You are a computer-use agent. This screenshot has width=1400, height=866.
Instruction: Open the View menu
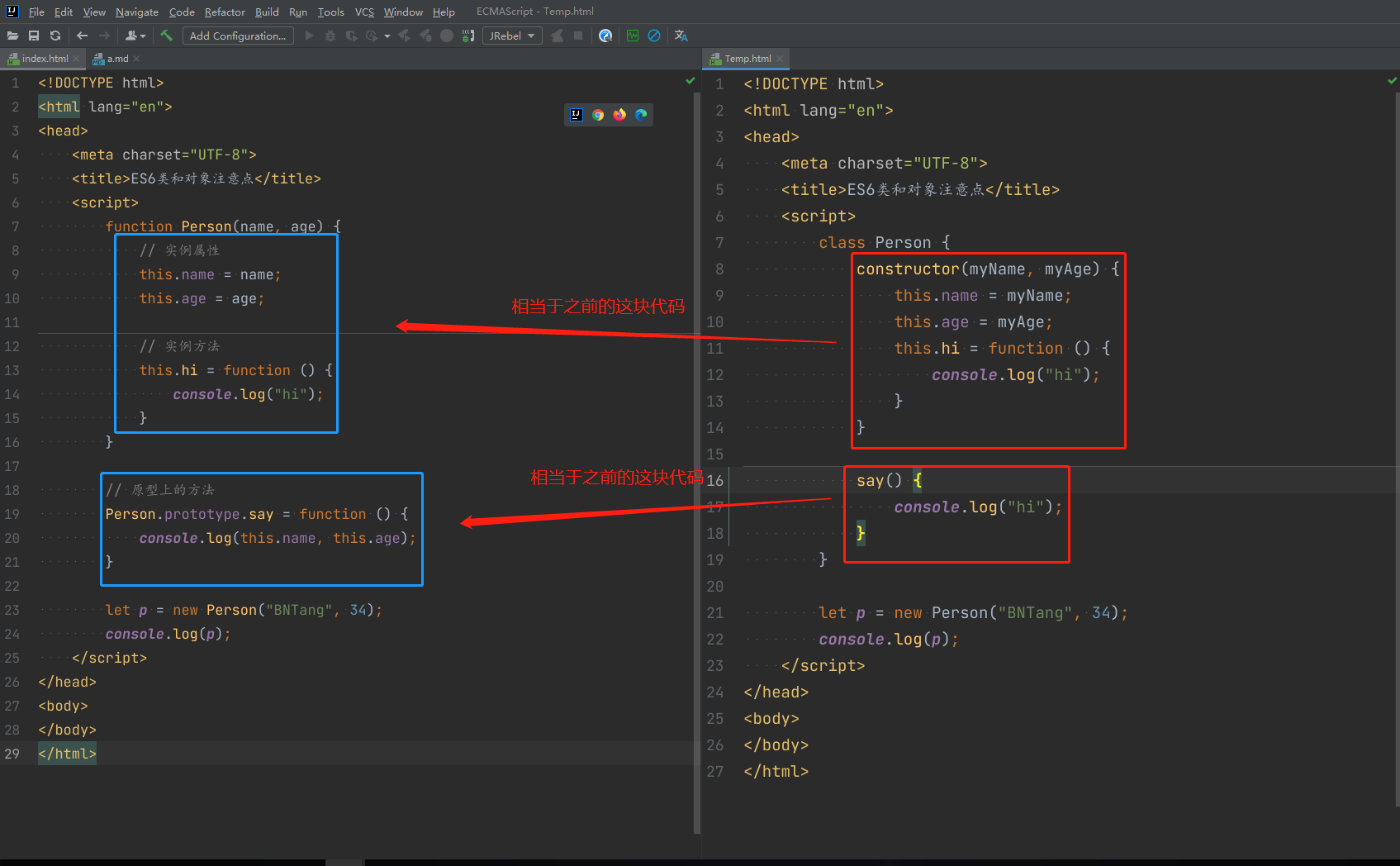94,12
